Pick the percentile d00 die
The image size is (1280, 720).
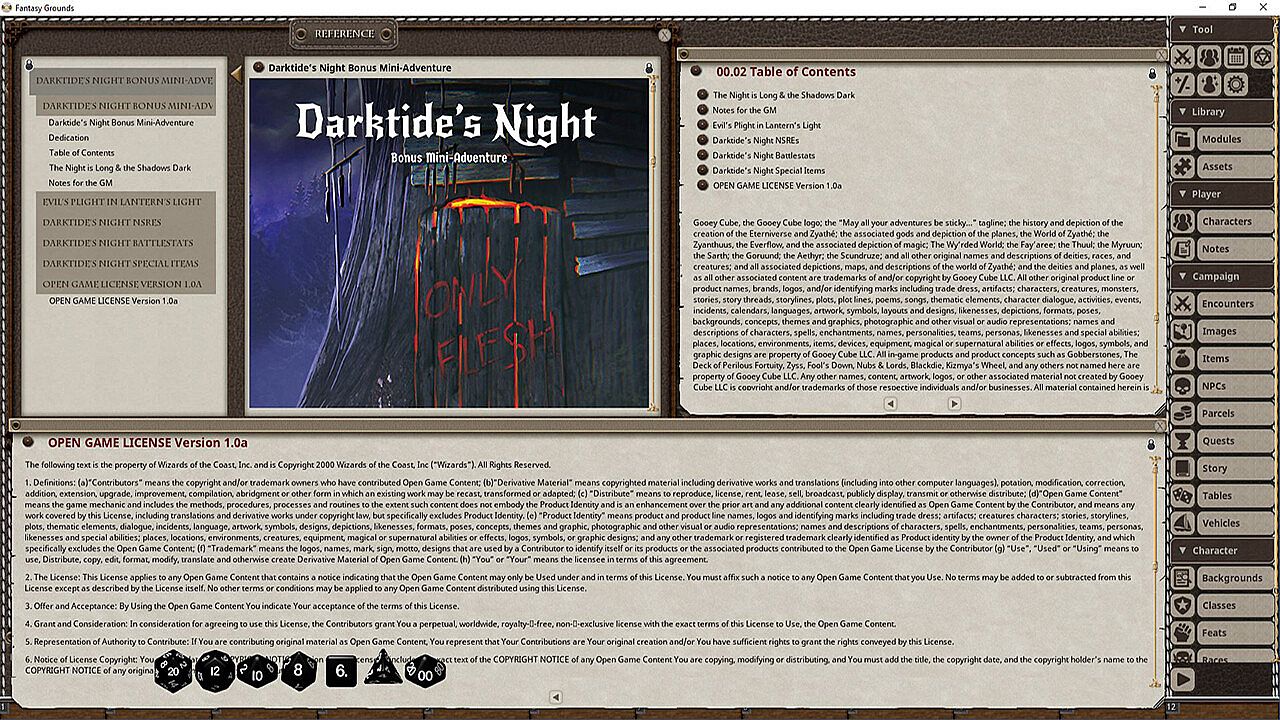(425, 672)
